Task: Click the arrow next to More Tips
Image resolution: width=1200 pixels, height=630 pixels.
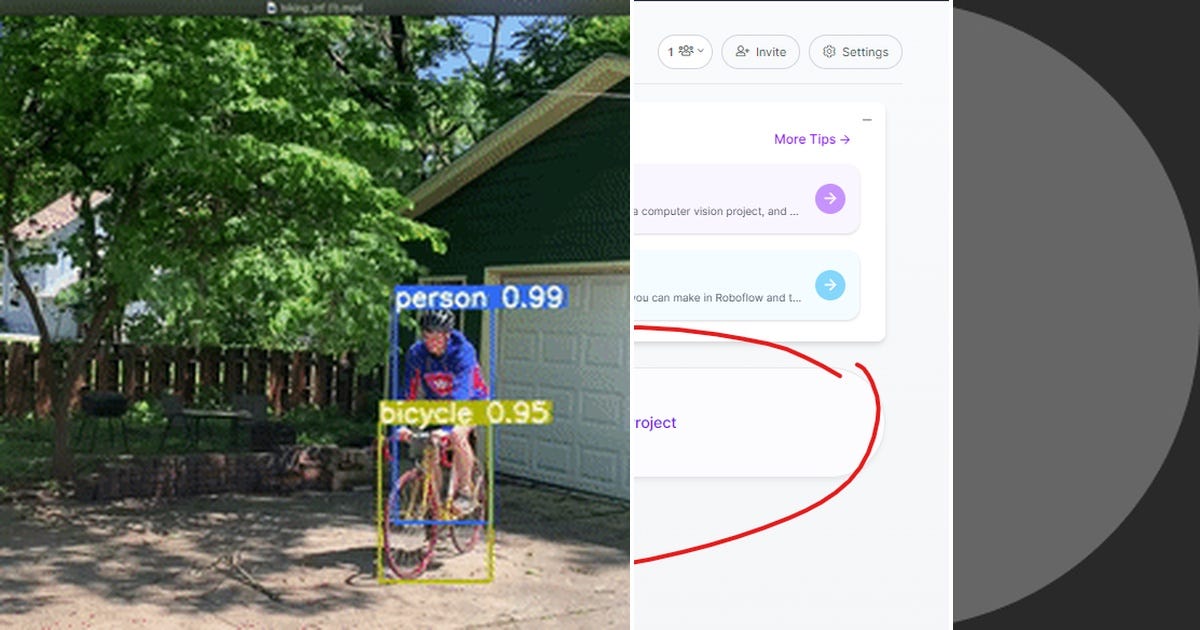Action: pos(846,139)
